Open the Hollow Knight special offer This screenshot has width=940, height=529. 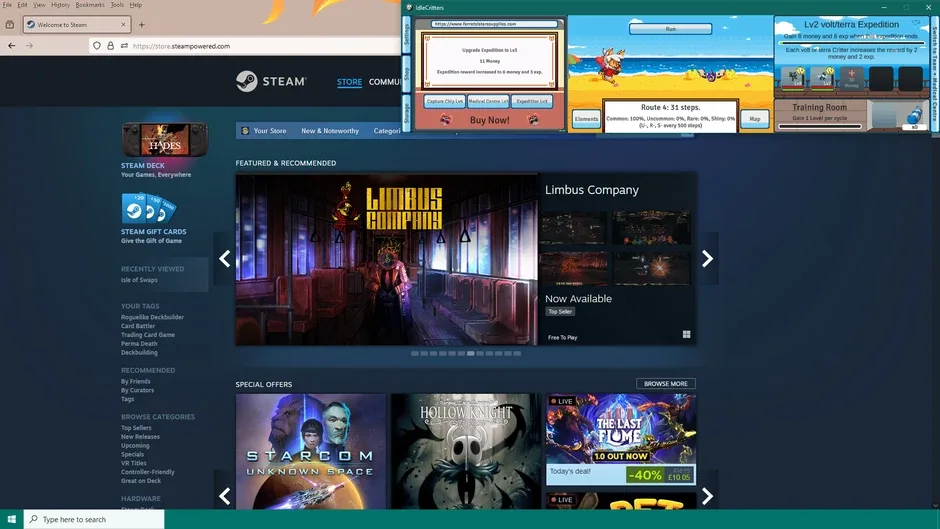(x=466, y=452)
